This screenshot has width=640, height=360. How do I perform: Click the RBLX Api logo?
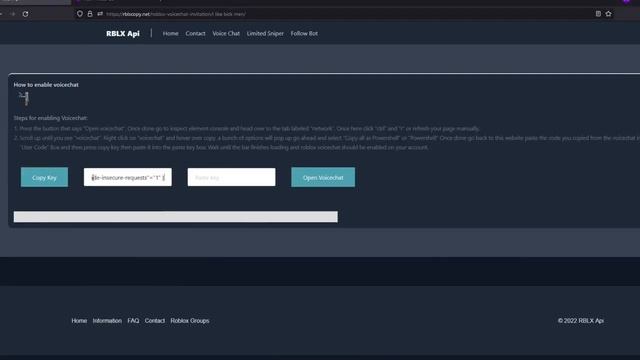click(123, 33)
